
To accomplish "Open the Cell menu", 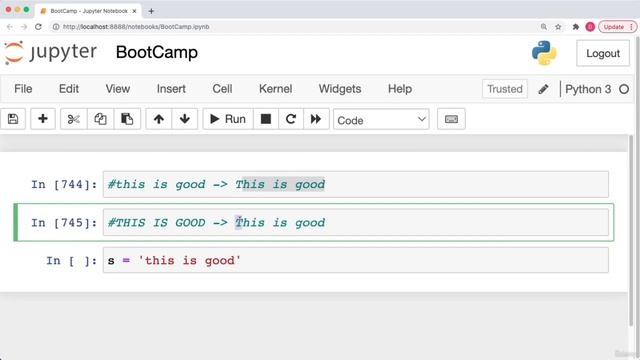I will click(222, 89).
